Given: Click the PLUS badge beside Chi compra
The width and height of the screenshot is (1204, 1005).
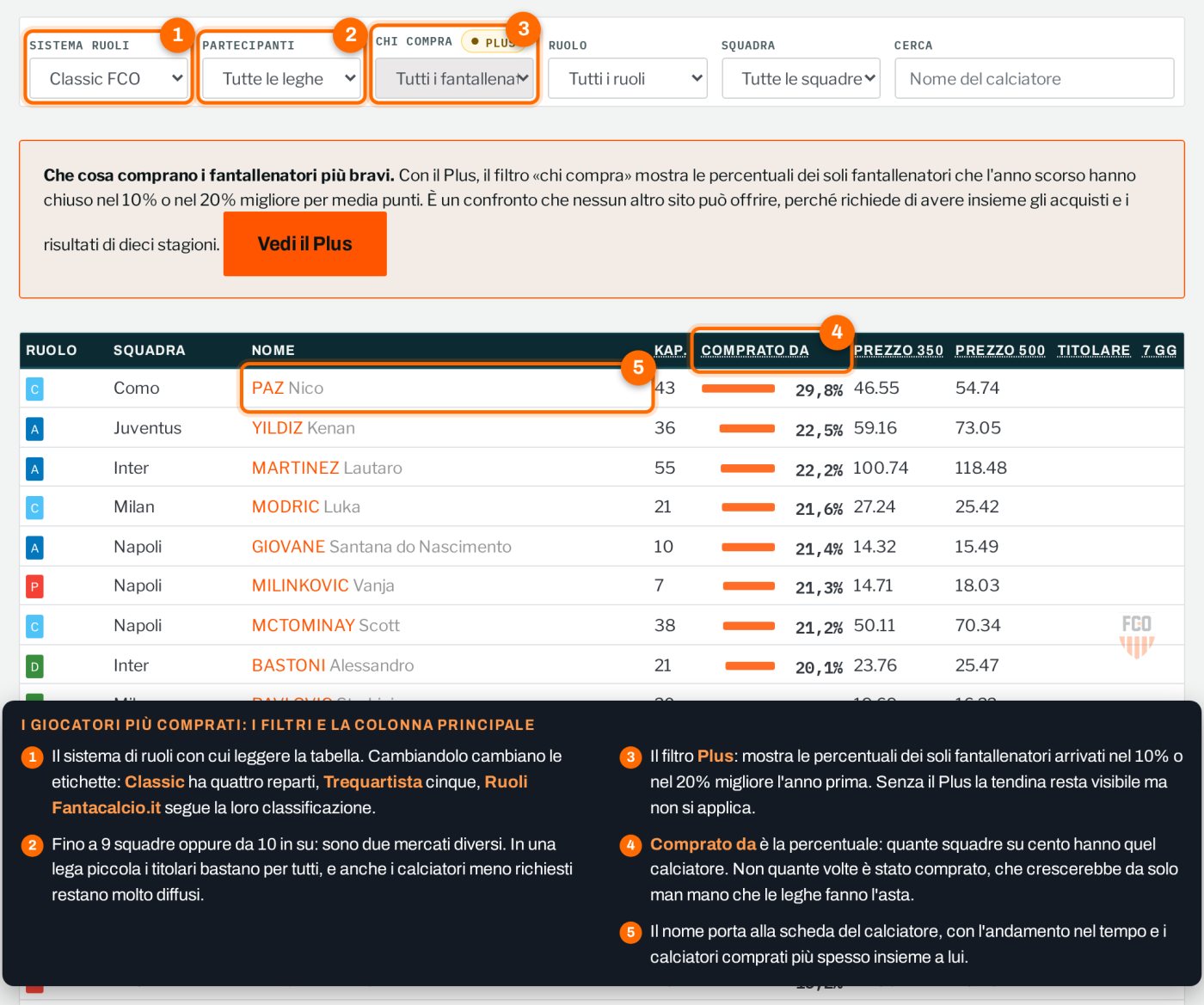Looking at the screenshot, I should coord(494,41).
